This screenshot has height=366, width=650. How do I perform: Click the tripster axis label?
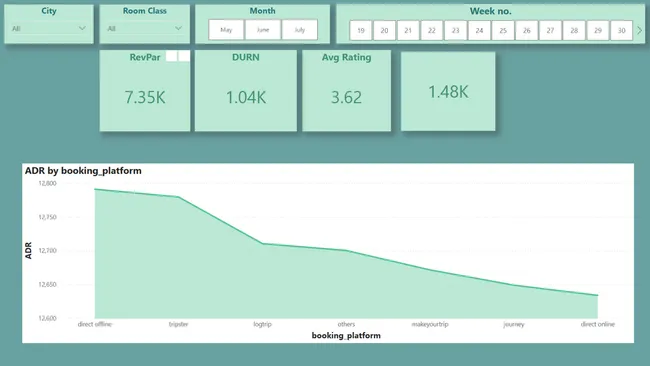click(179, 324)
